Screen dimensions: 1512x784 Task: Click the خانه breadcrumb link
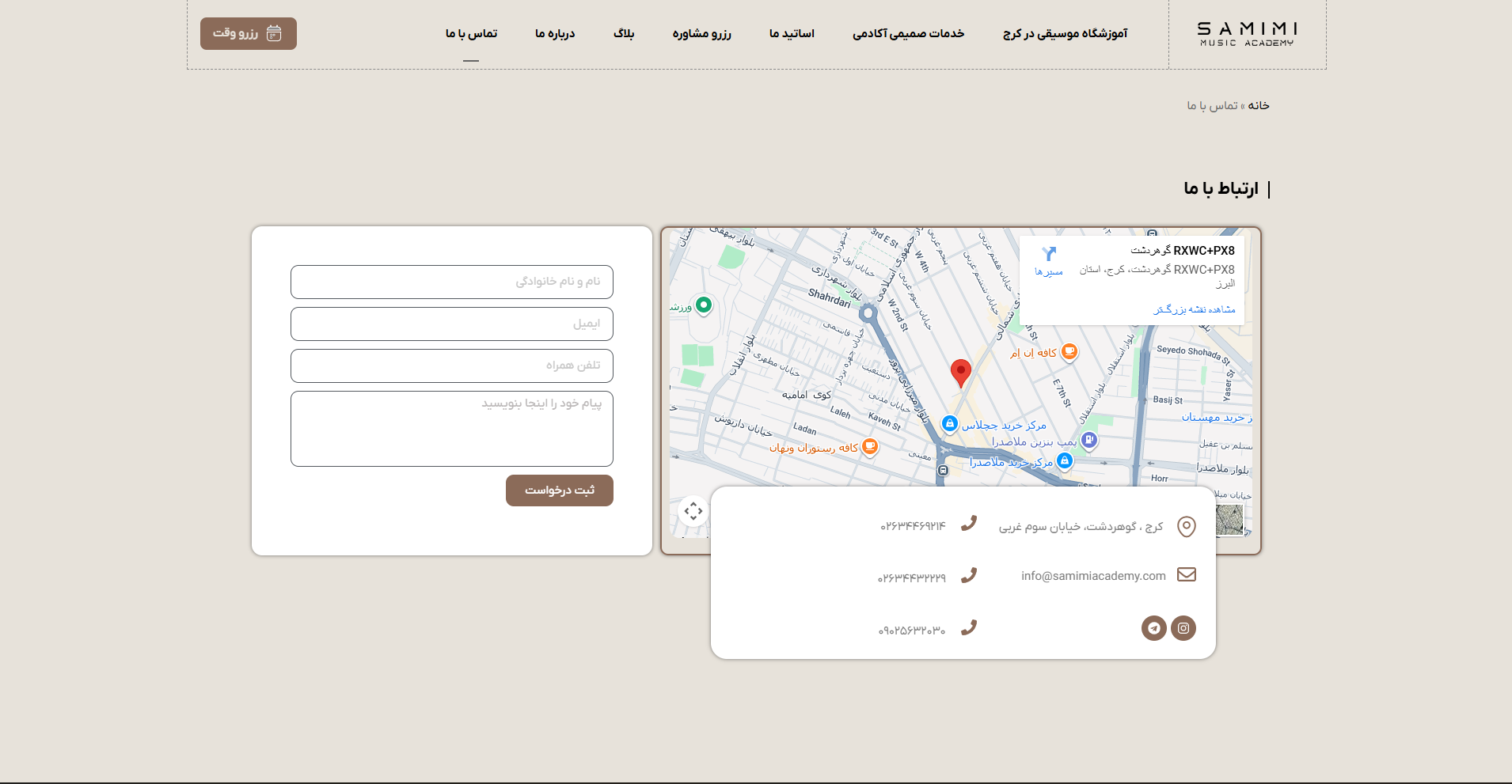(x=1259, y=105)
